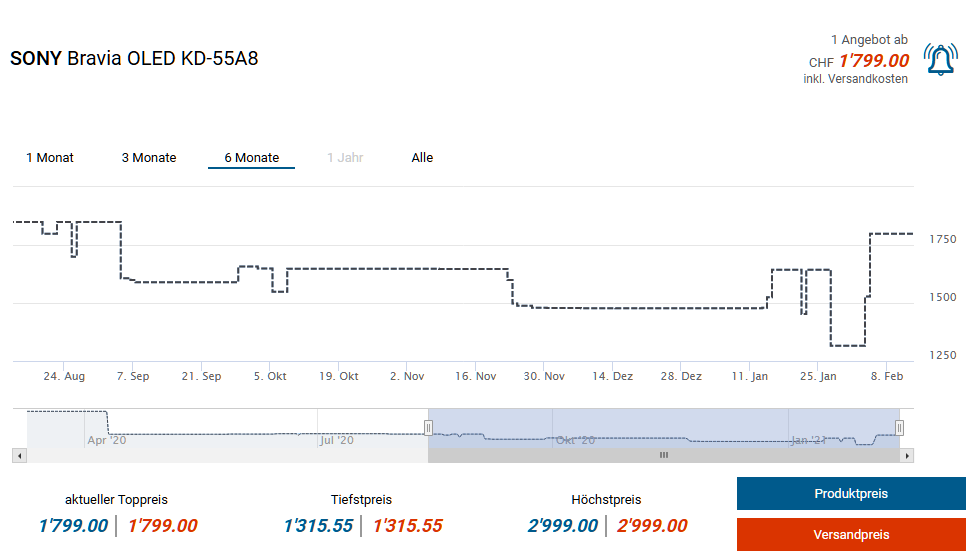This screenshot has width=974, height=556.
Task: Click the '19. Okt' x-axis label
Action: click(339, 376)
